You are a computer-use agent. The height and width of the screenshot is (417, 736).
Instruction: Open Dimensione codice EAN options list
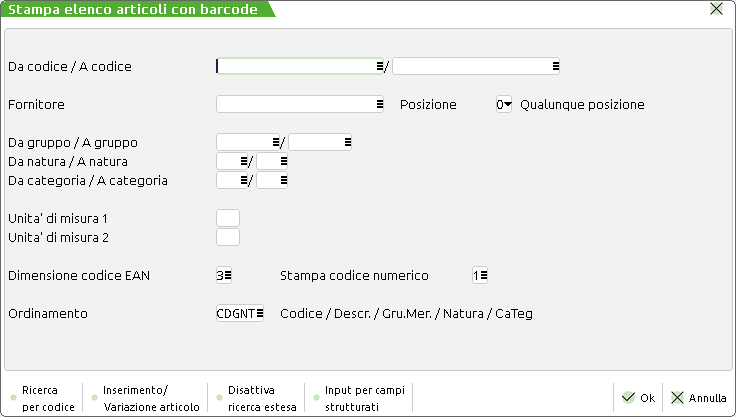228,275
